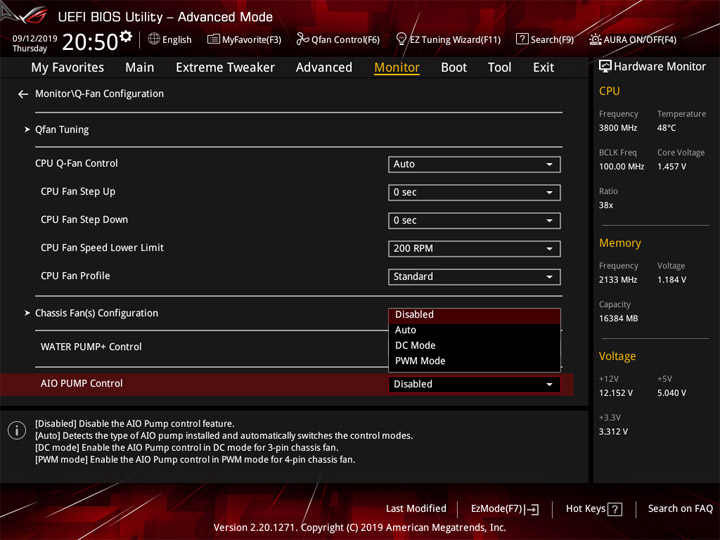
Task: Change language from English
Action: point(177,40)
